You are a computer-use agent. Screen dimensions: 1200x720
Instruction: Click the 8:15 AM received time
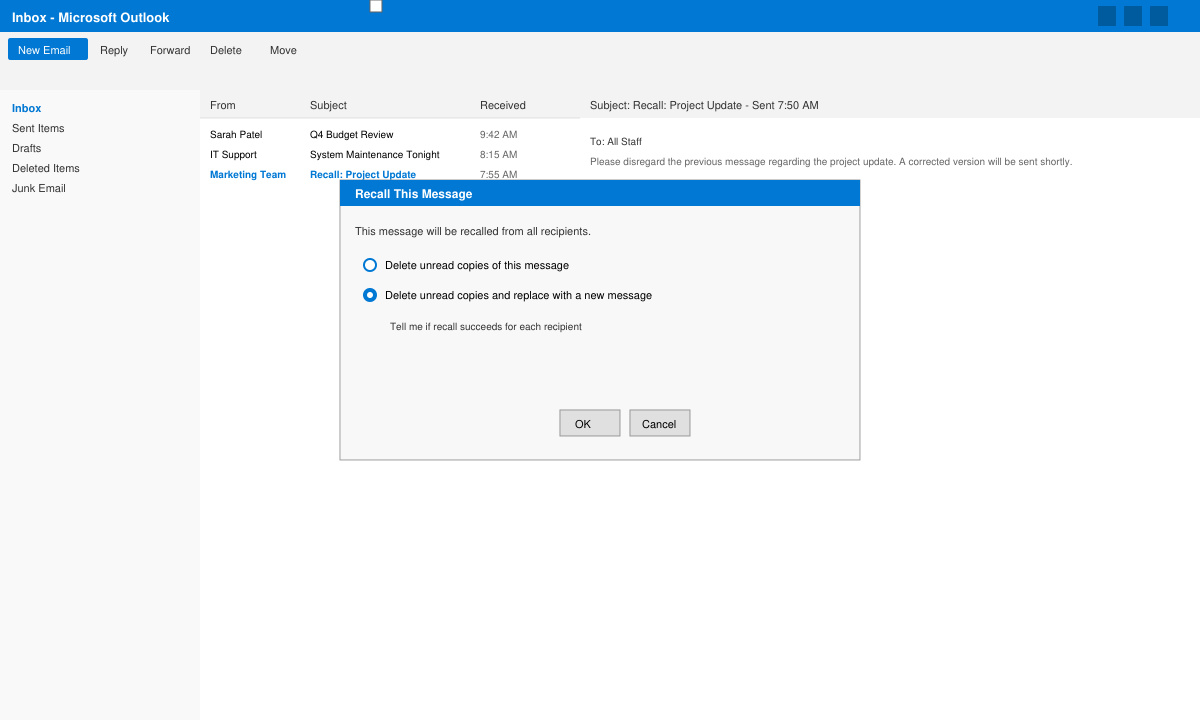(x=499, y=154)
